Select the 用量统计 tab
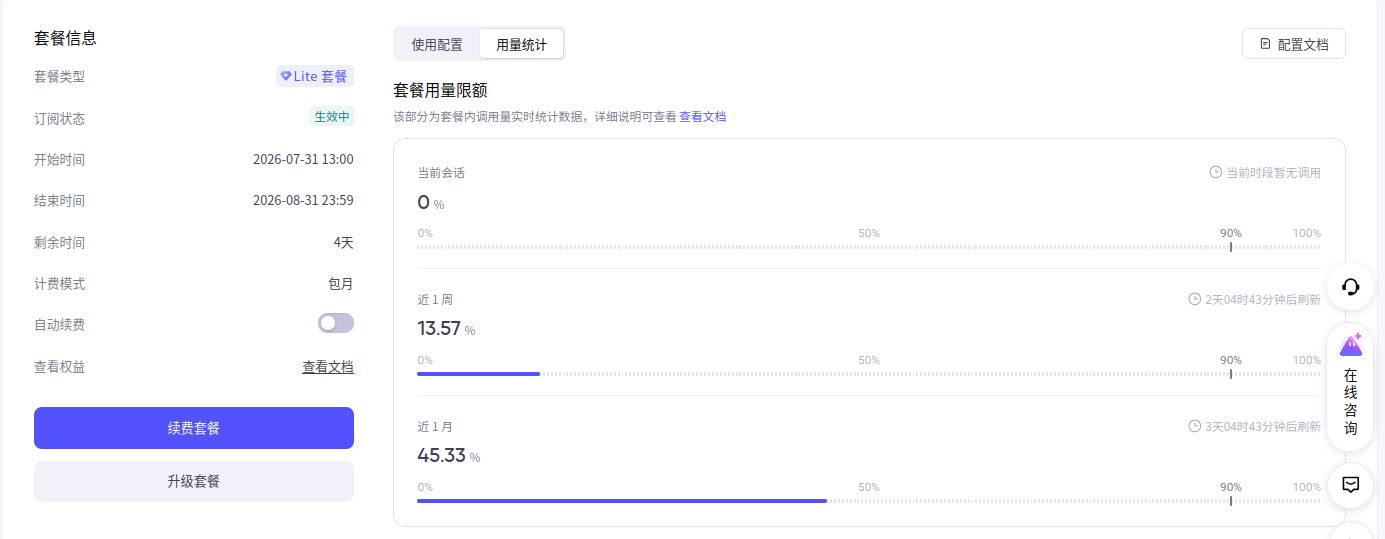 (x=522, y=44)
